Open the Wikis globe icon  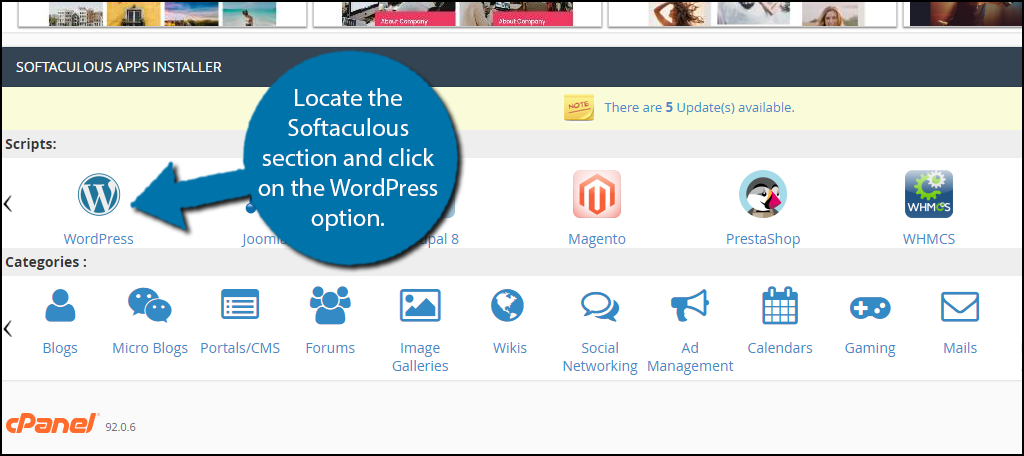(507, 306)
